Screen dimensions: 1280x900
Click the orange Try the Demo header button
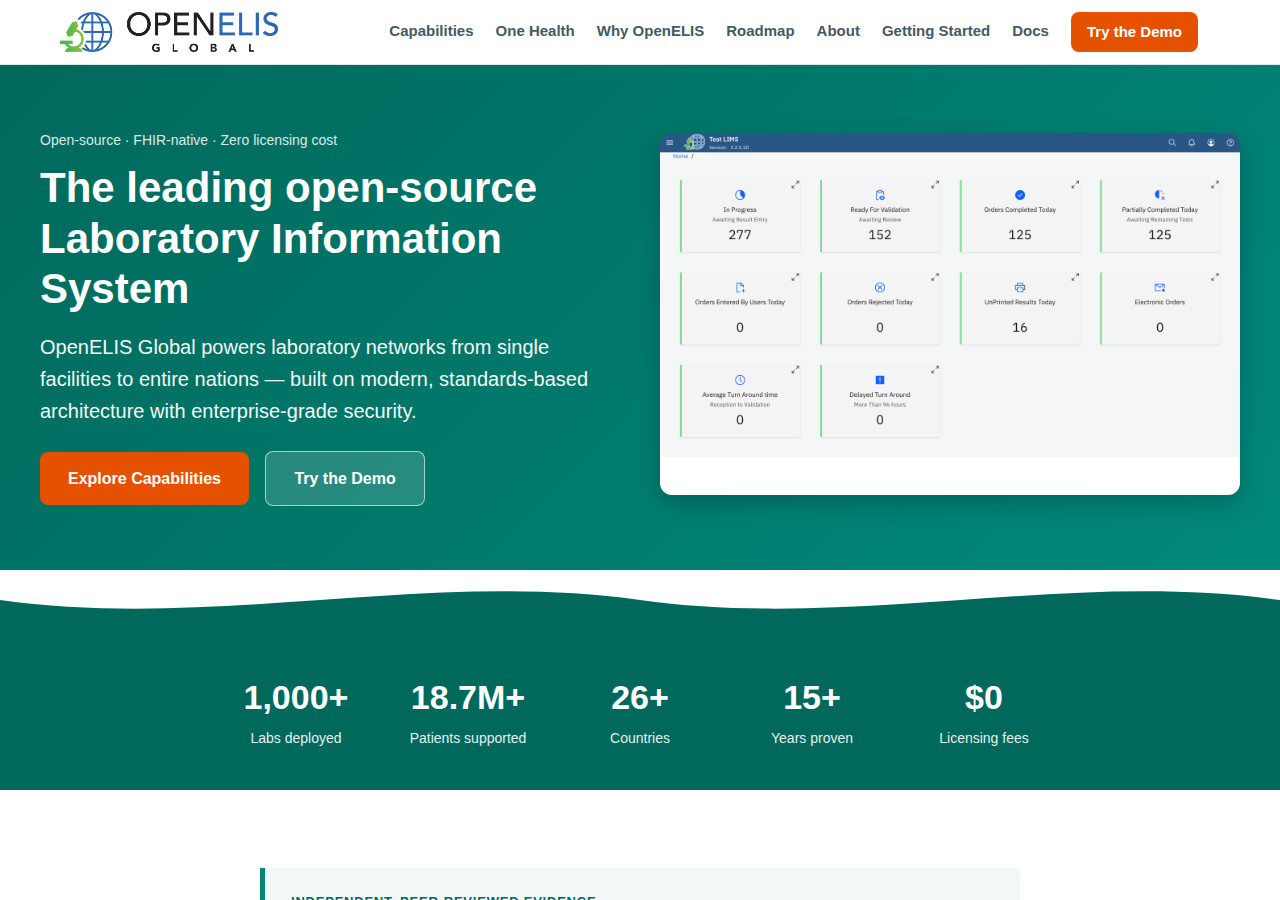coord(1134,32)
